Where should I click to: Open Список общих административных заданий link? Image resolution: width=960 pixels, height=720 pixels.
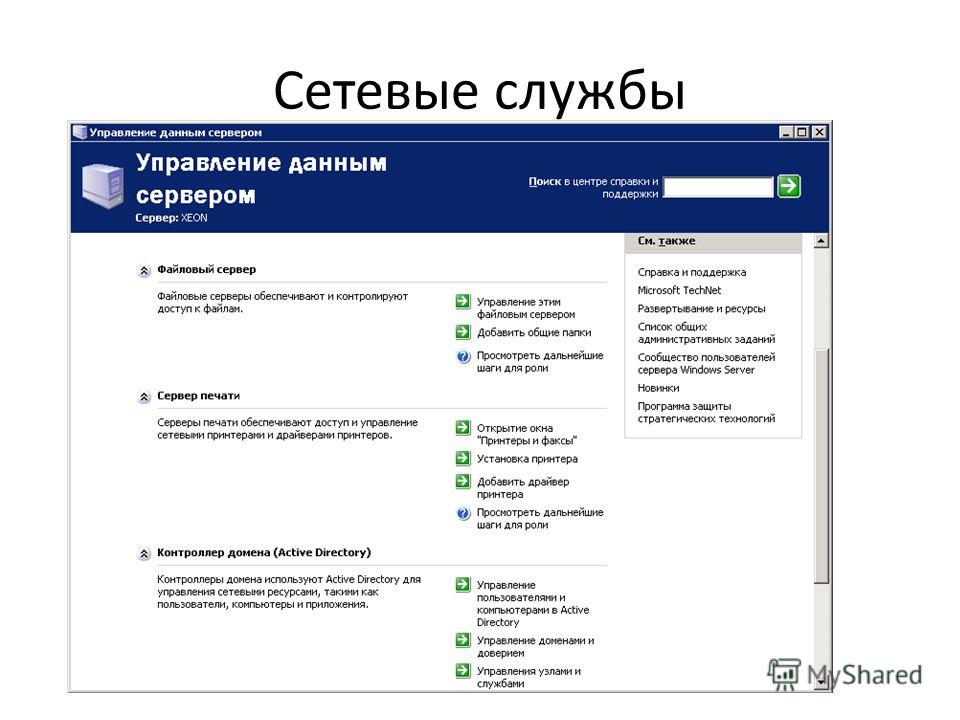coord(706,333)
